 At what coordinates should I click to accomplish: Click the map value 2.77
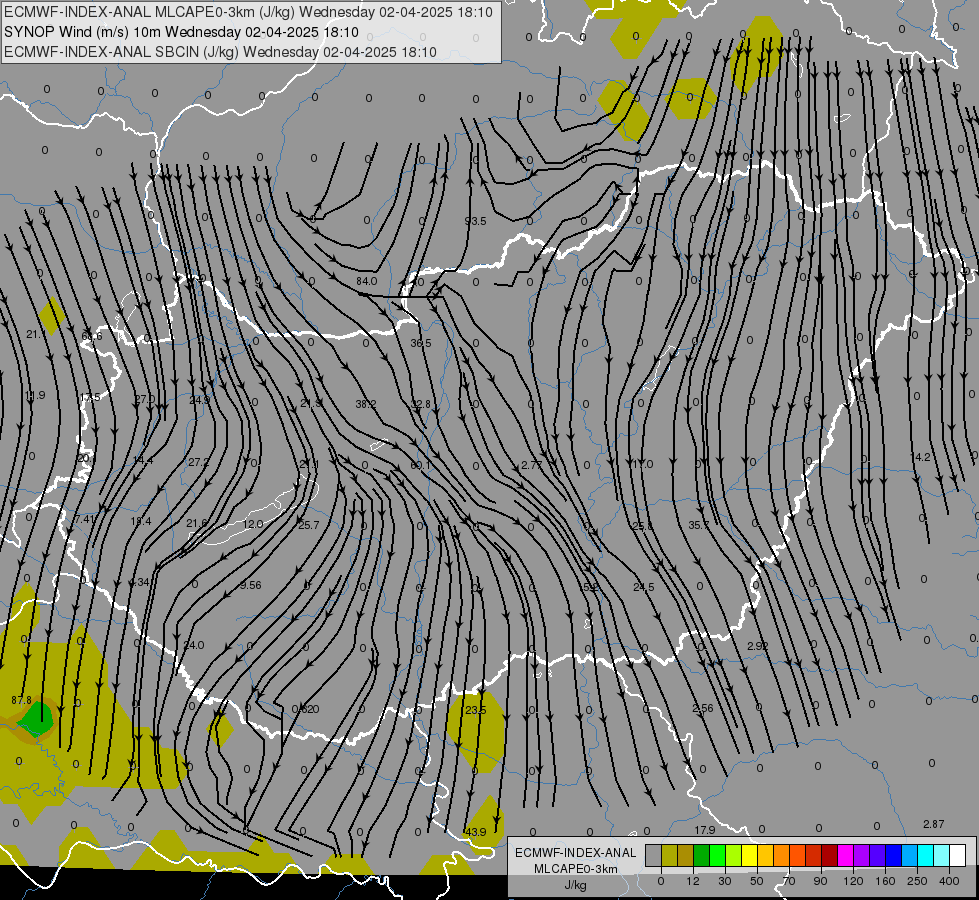point(531,465)
